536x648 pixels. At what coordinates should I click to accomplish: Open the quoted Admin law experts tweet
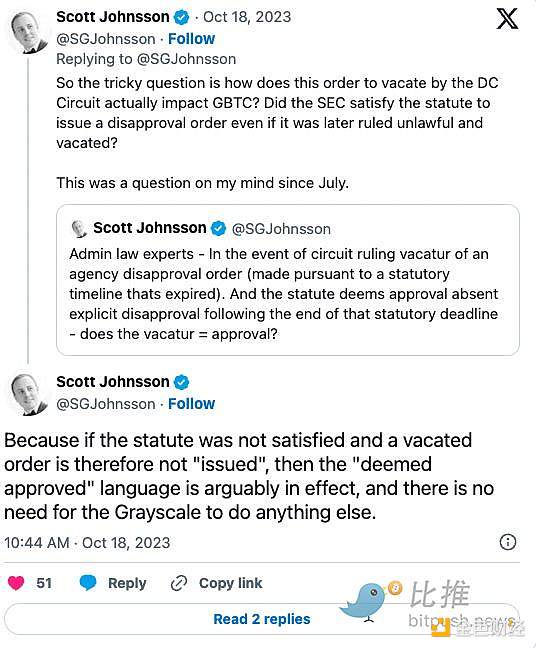tap(288, 280)
